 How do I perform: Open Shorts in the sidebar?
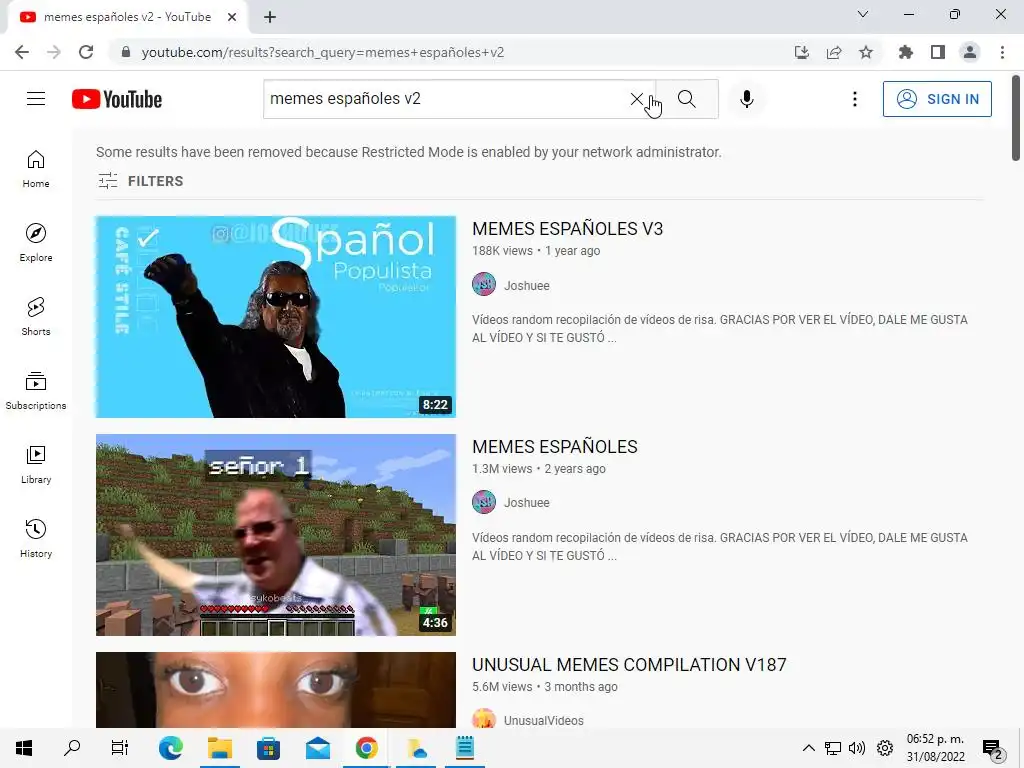[x=36, y=317]
